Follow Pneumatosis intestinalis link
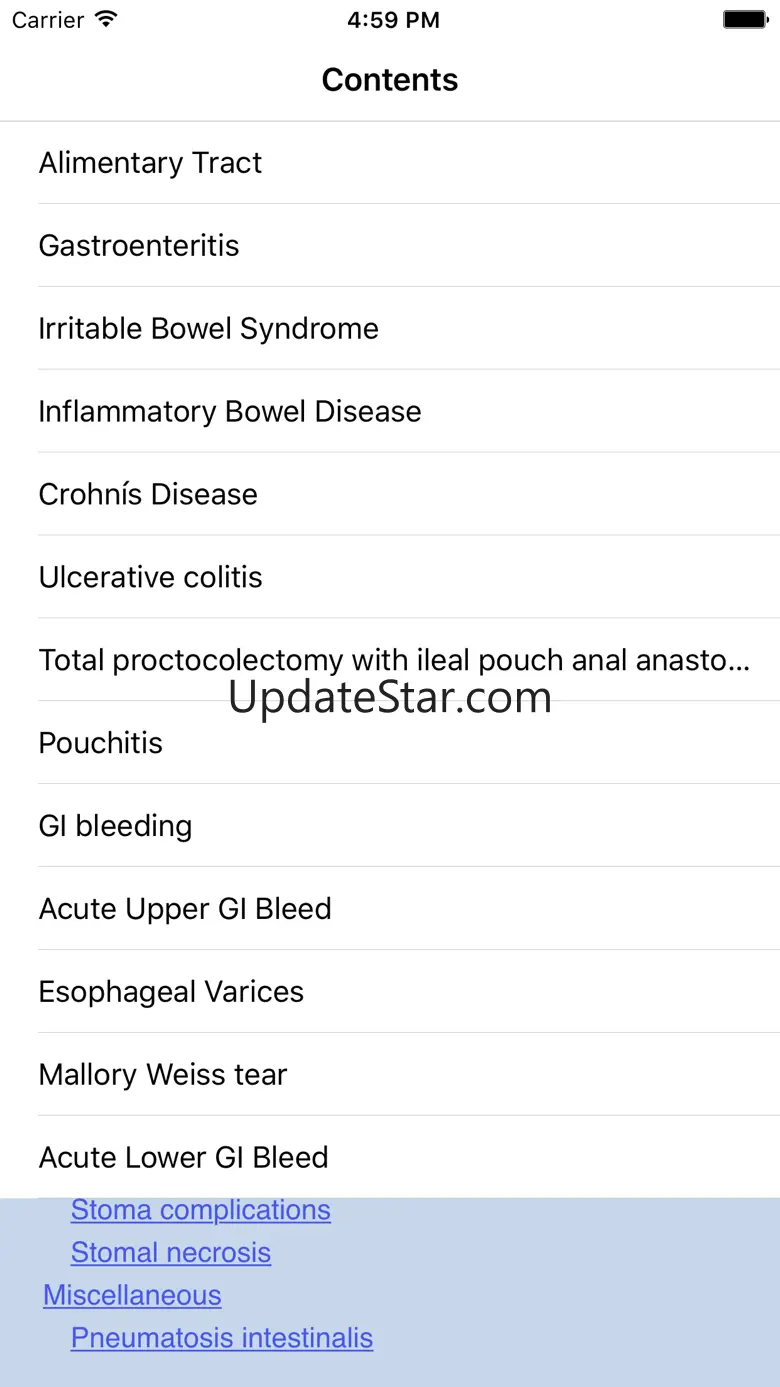The width and height of the screenshot is (780, 1387). point(222,1339)
